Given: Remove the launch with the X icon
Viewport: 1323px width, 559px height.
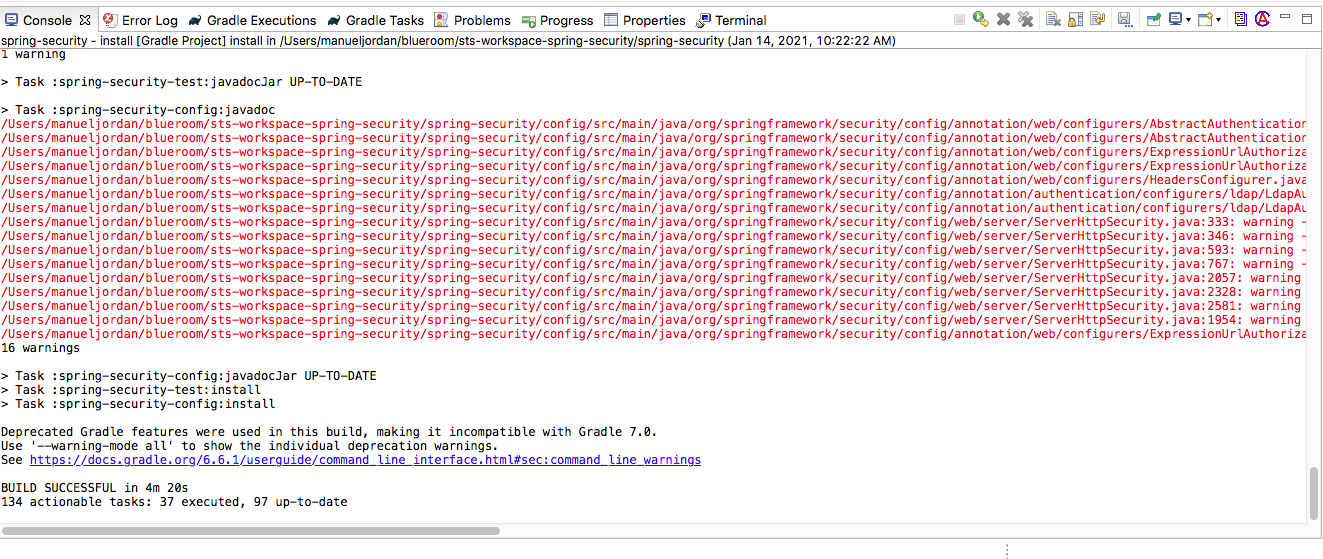Looking at the screenshot, I should pos(1003,20).
